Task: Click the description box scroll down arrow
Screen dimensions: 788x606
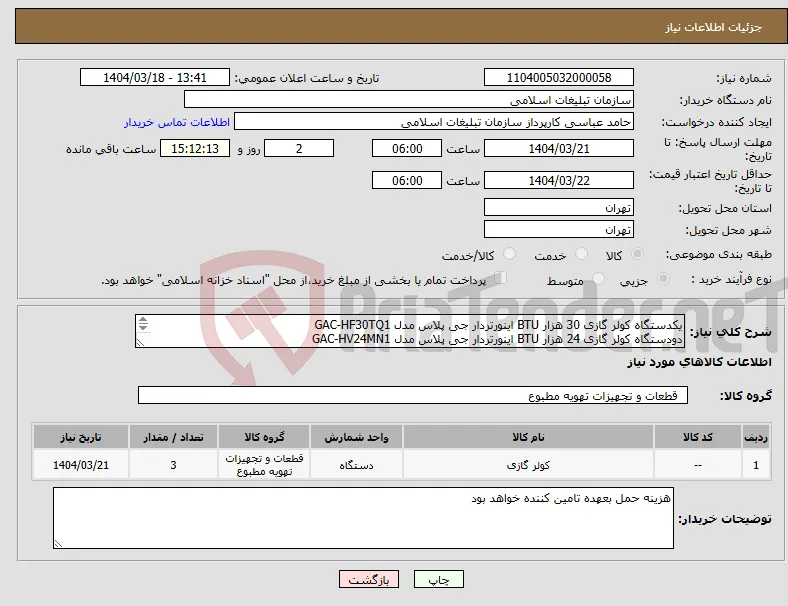Action: pos(143,327)
